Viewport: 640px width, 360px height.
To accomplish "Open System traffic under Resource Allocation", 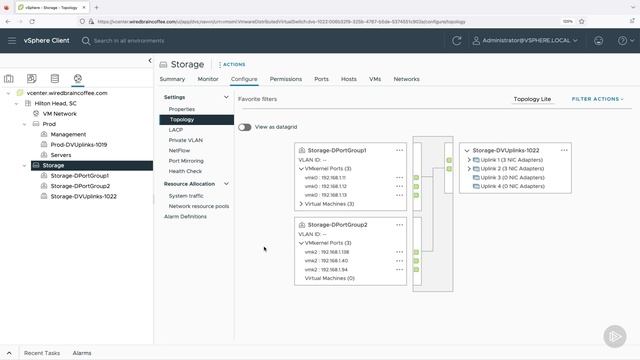I will 186,196.
